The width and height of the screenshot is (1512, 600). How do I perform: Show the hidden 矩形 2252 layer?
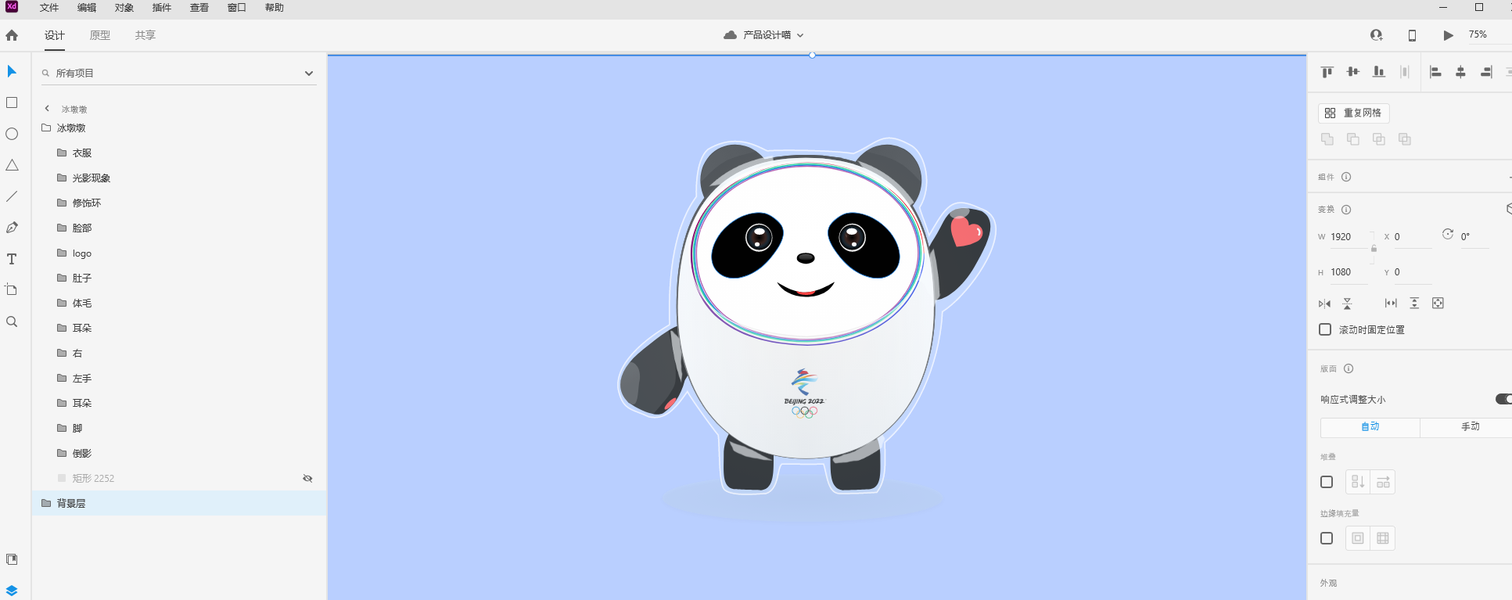pos(308,478)
